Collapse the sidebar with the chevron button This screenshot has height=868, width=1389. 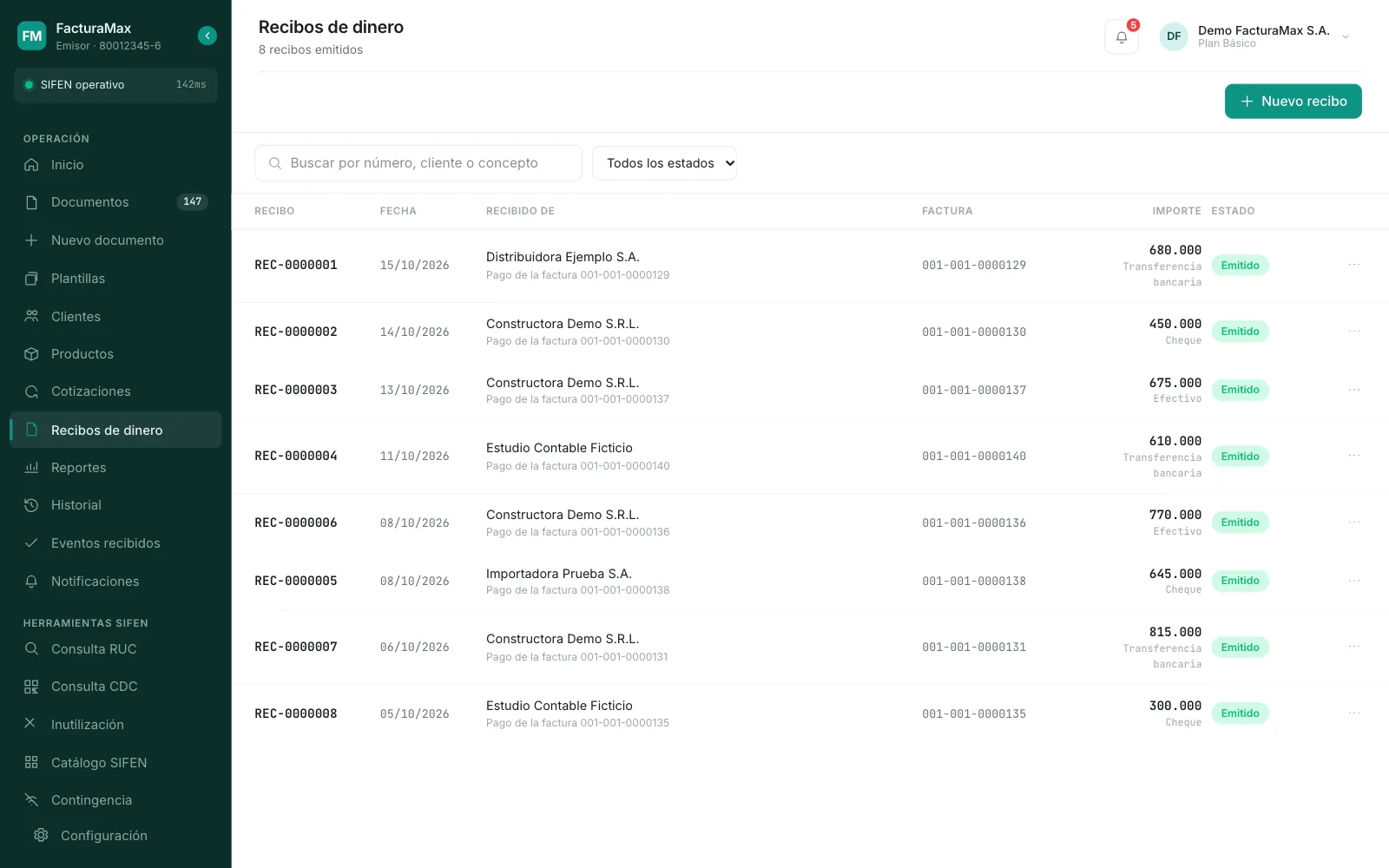tap(207, 36)
